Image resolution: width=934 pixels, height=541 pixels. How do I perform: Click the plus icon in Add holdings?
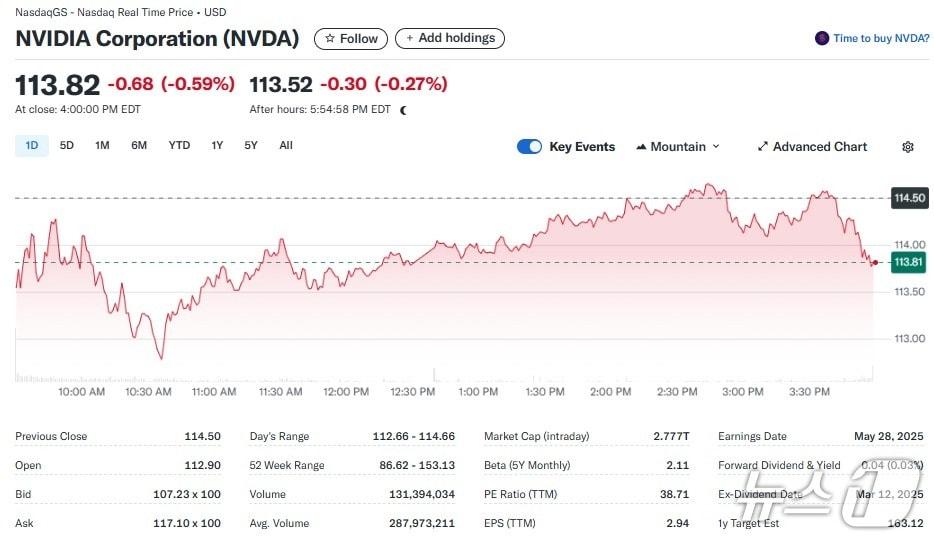(x=408, y=38)
